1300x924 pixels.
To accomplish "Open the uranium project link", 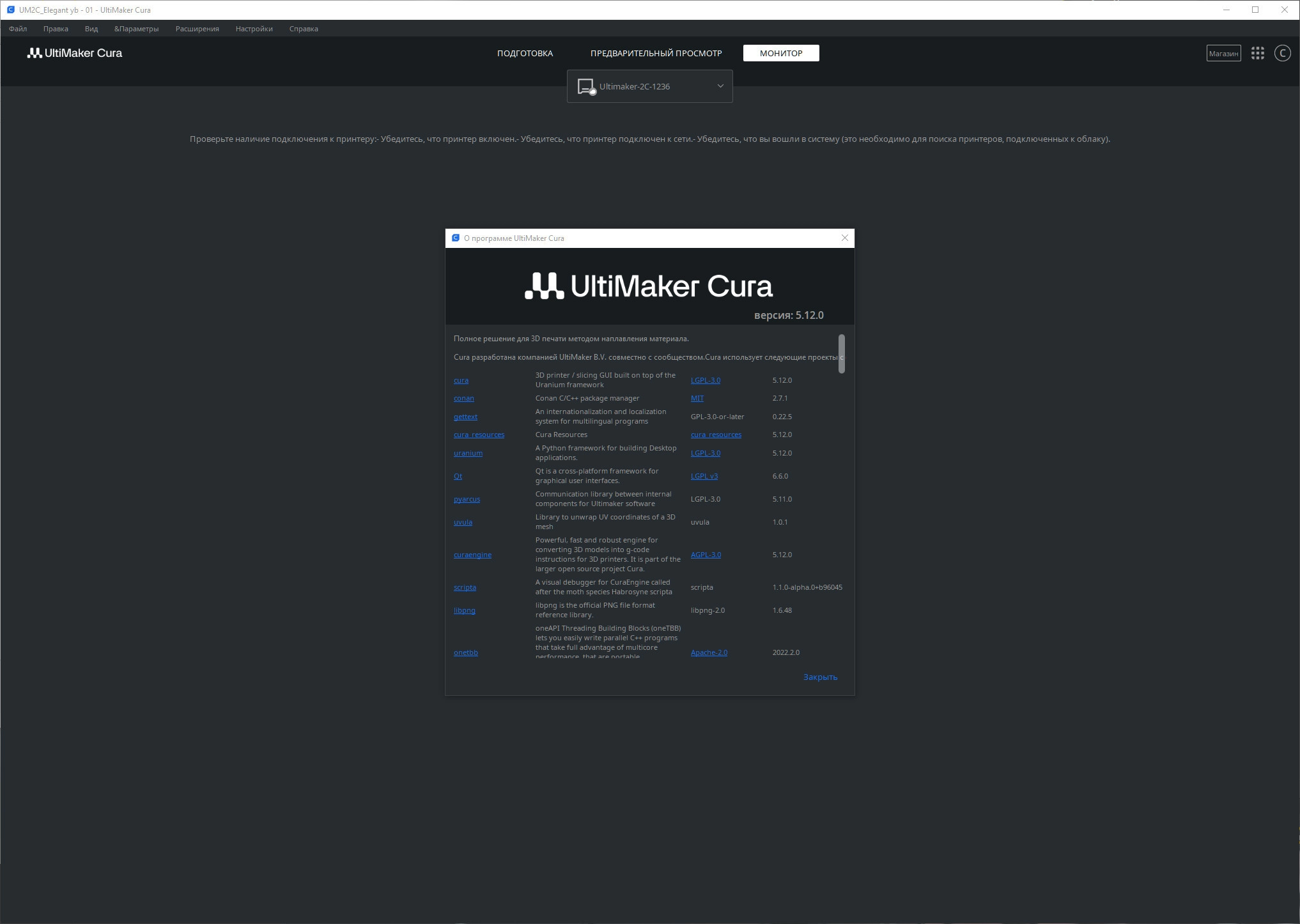I will point(468,453).
